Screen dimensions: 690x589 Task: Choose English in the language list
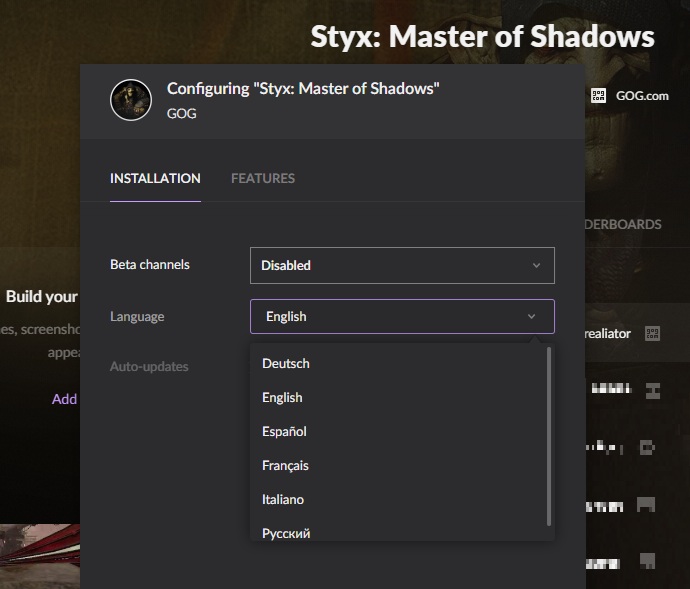pos(282,398)
